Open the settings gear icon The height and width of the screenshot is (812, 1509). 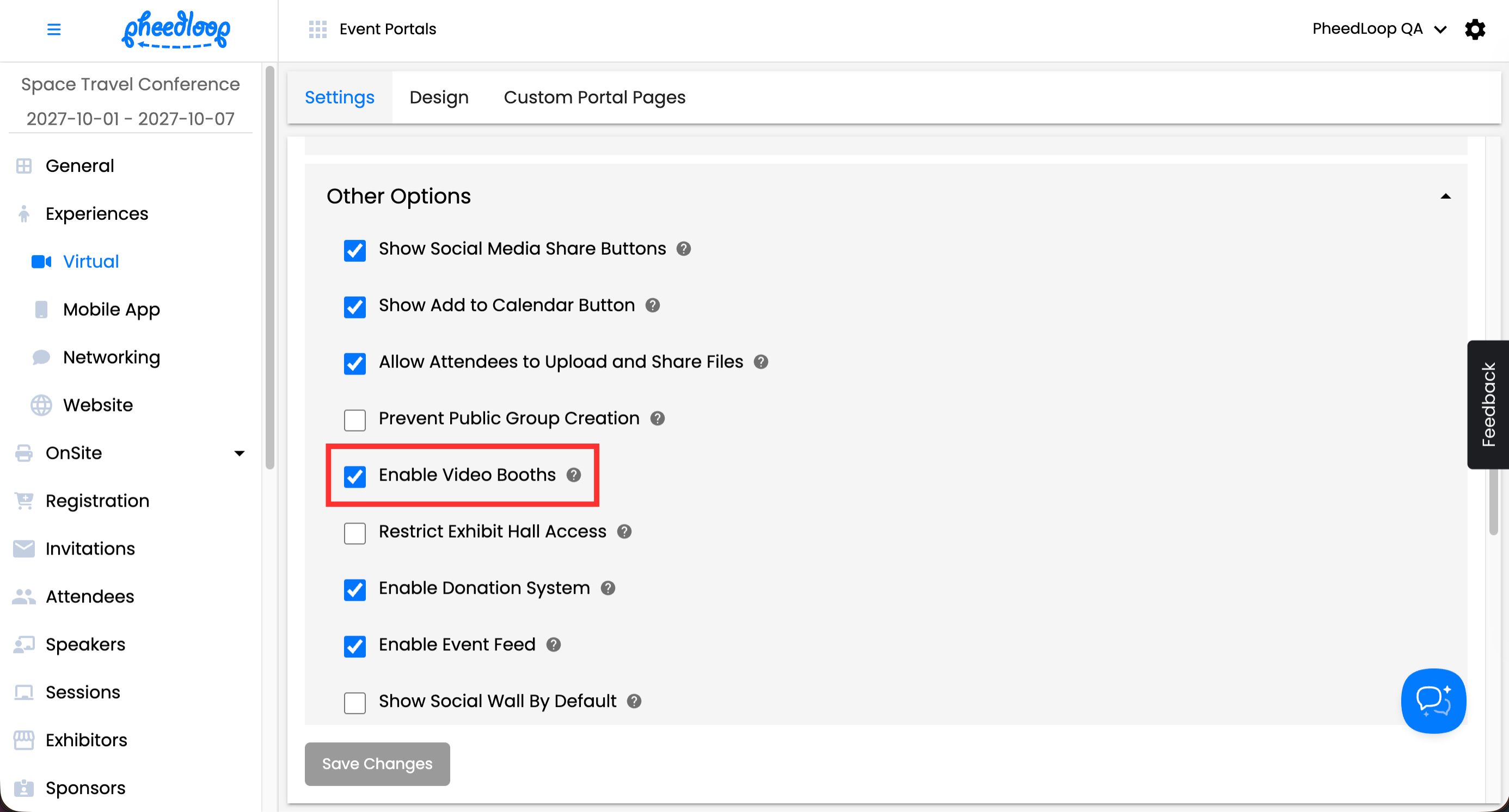pyautogui.click(x=1475, y=29)
